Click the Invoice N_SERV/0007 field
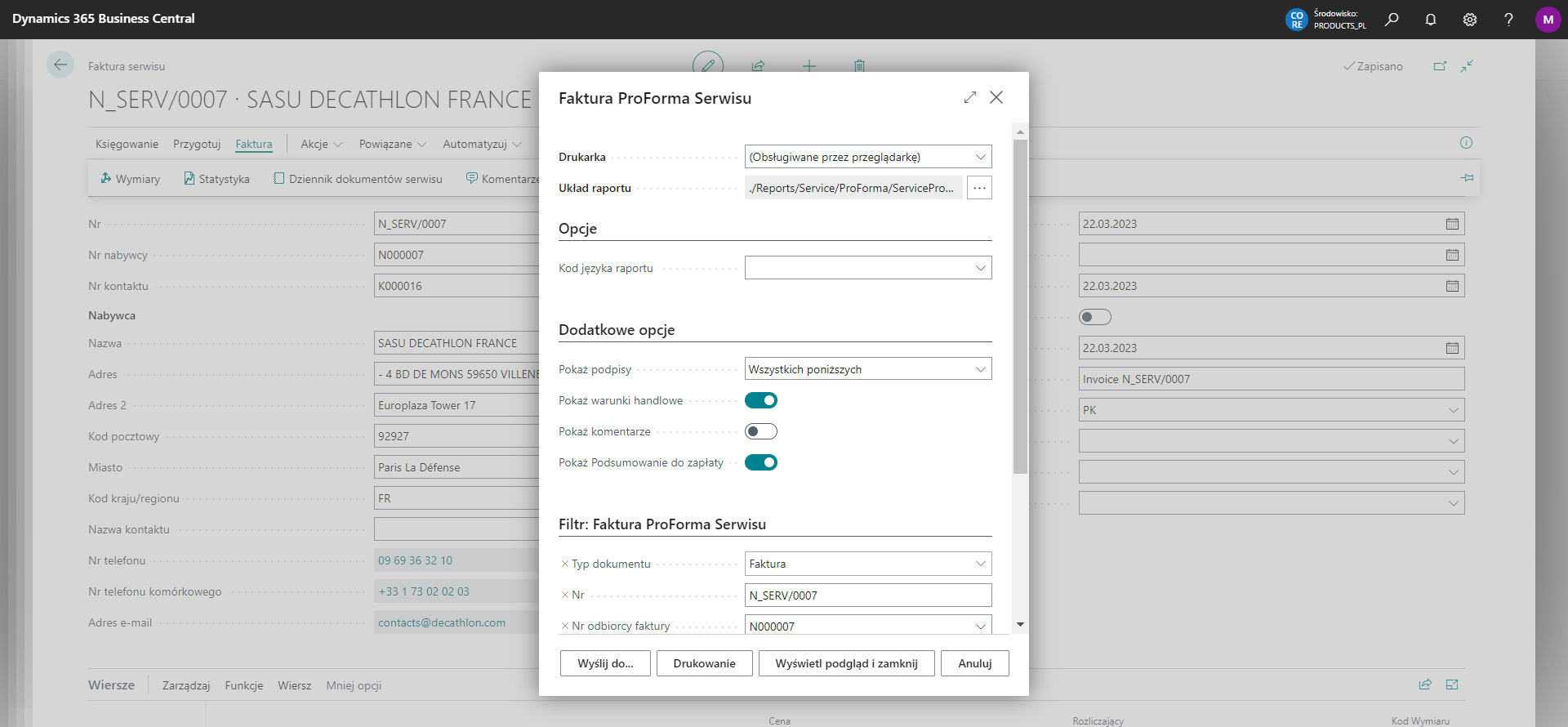 1272,379
